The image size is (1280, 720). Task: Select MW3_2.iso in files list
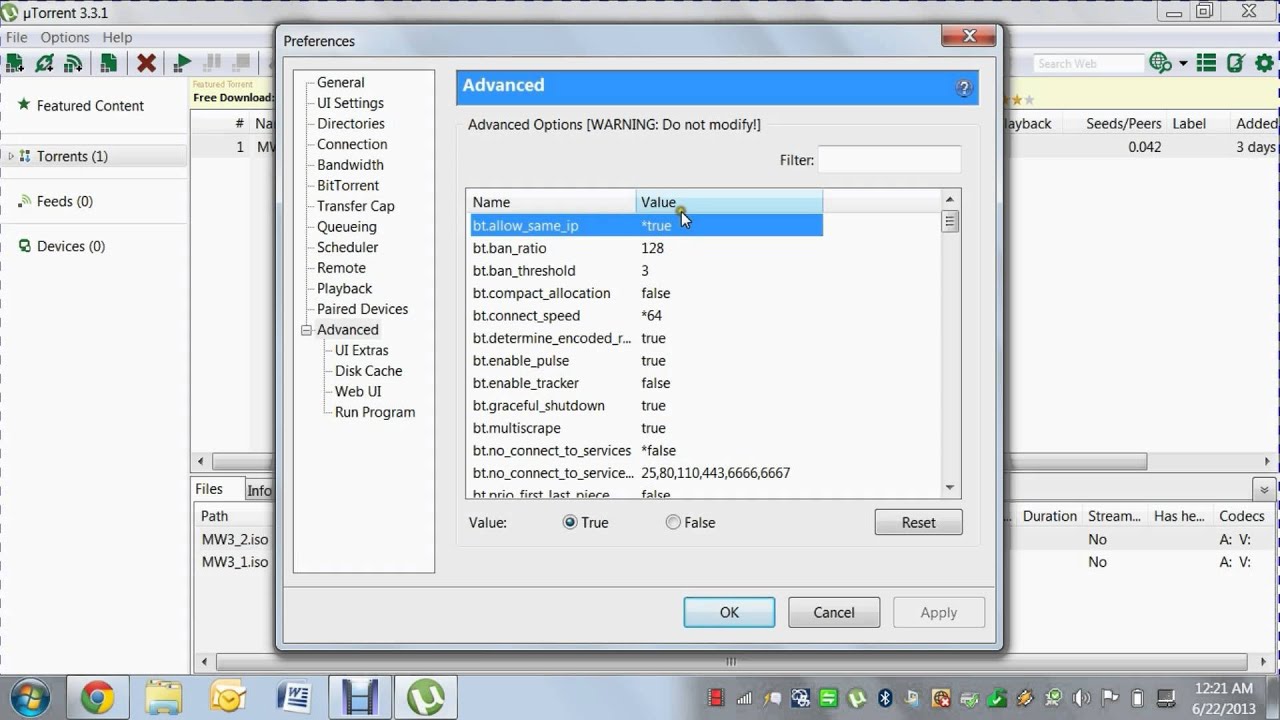234,539
